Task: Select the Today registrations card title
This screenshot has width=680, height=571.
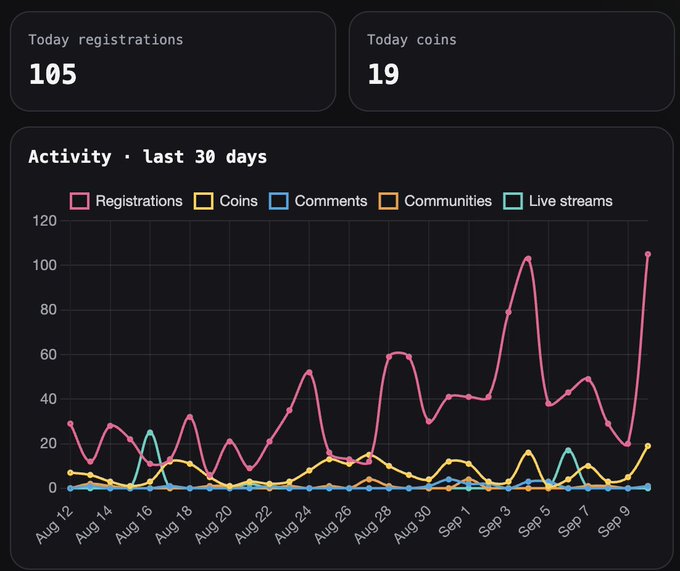Action: [x=106, y=40]
